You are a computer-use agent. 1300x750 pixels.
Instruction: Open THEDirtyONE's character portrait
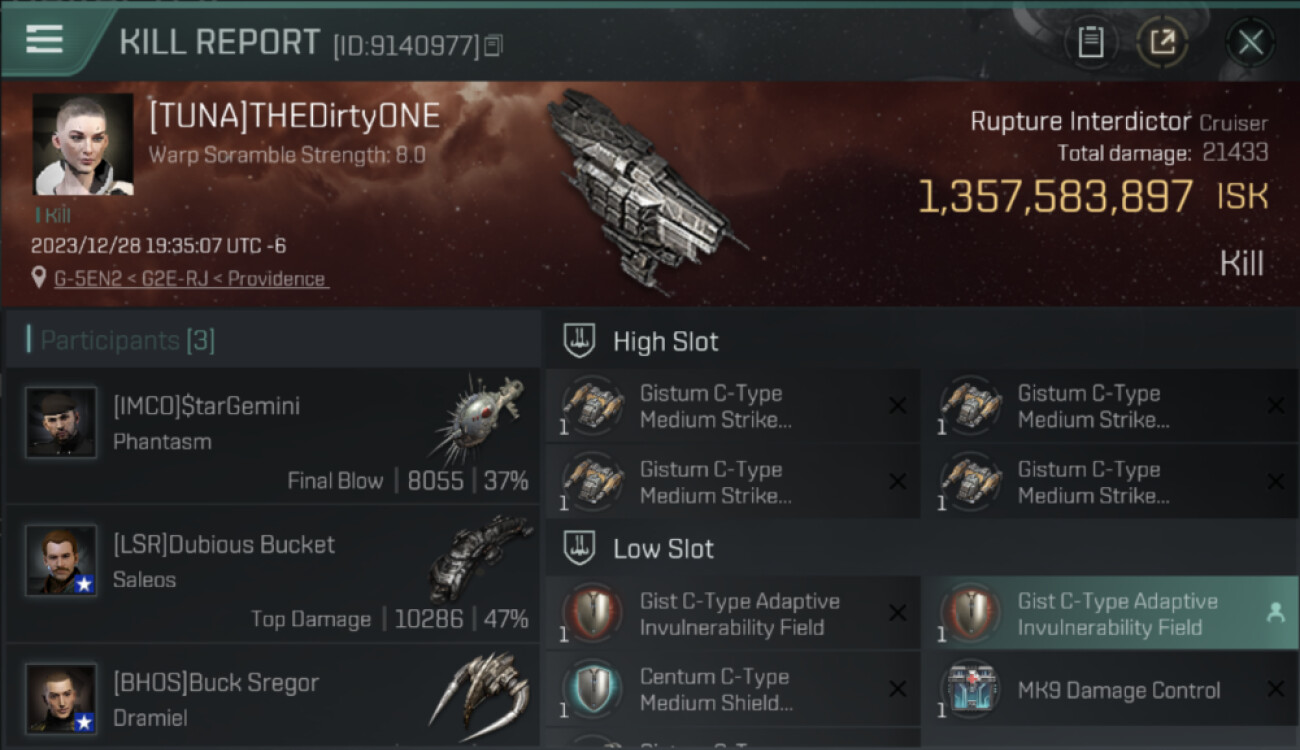83,144
